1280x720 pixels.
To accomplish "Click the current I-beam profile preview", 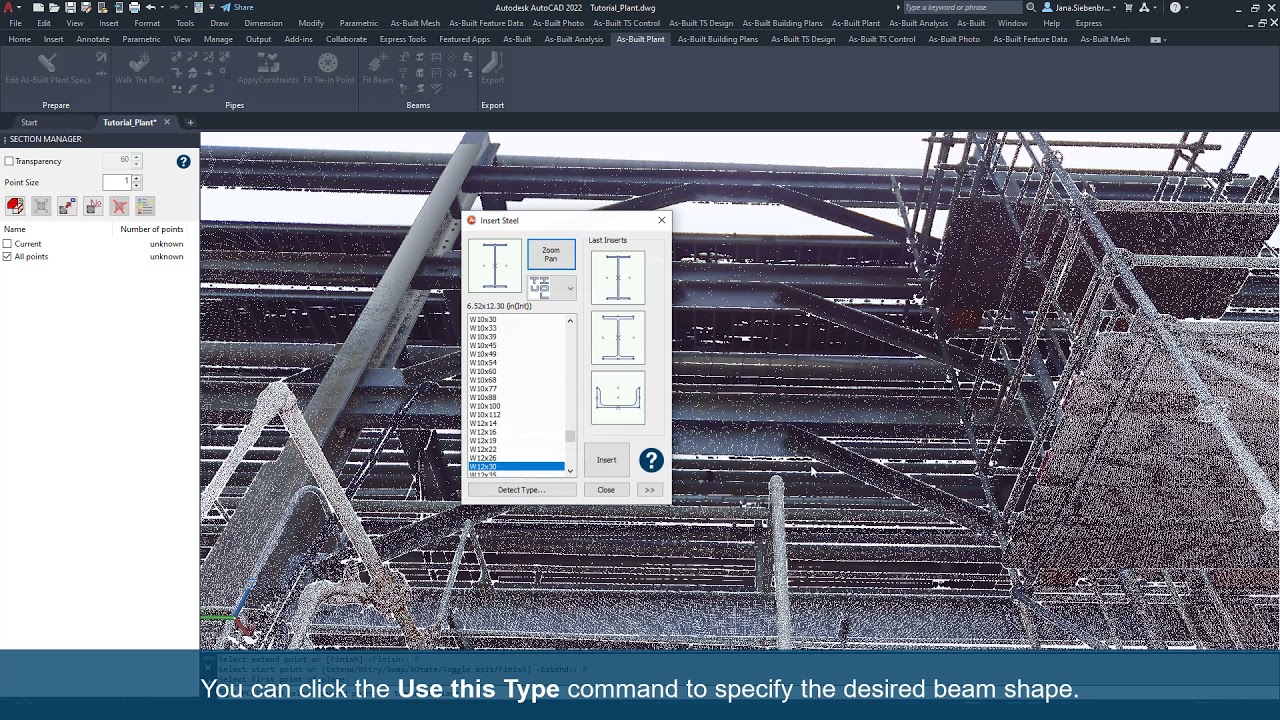I will click(495, 266).
